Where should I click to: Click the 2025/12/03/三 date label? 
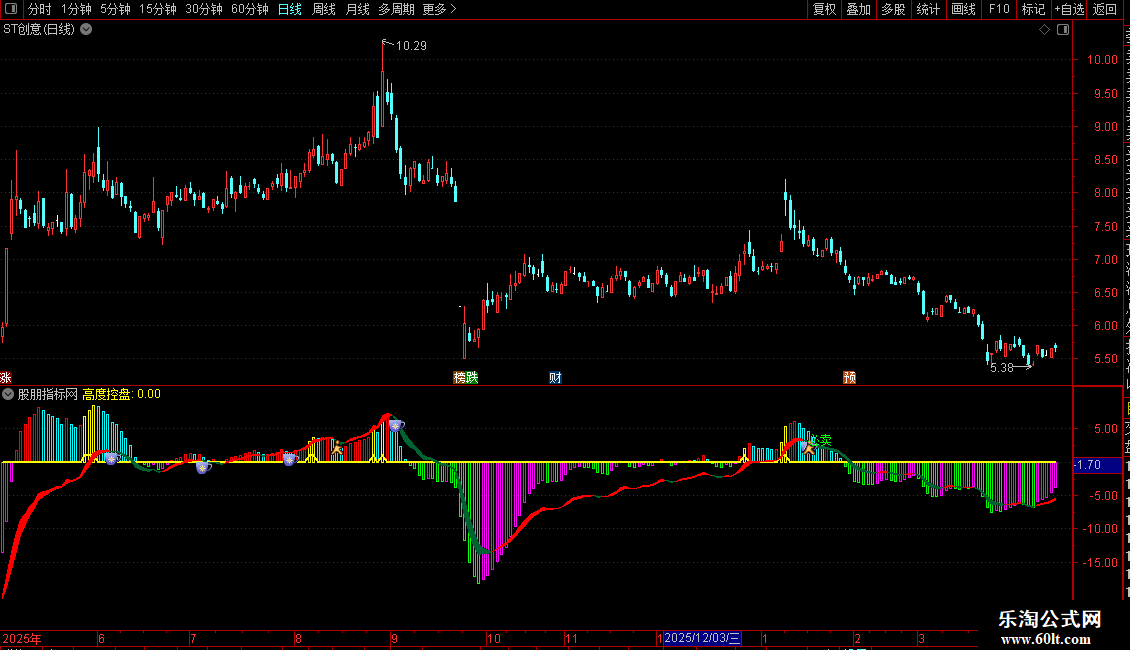(x=703, y=638)
